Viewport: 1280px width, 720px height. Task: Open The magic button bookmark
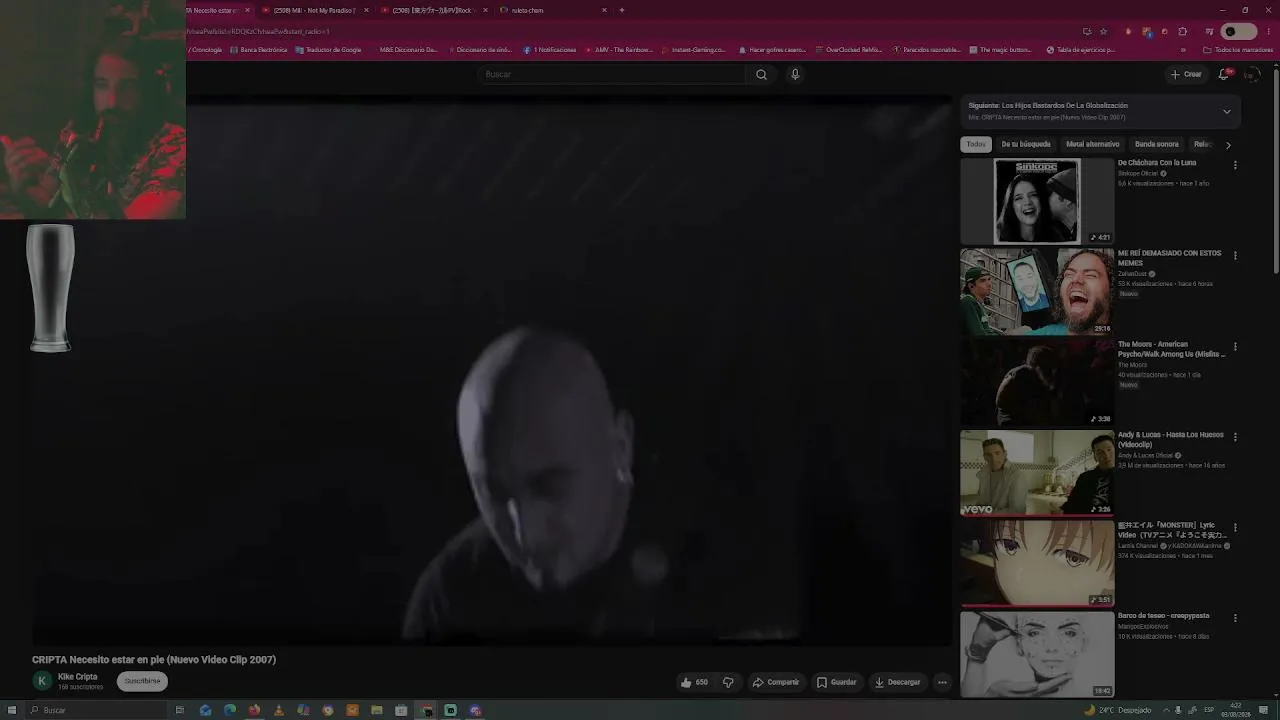1000,50
